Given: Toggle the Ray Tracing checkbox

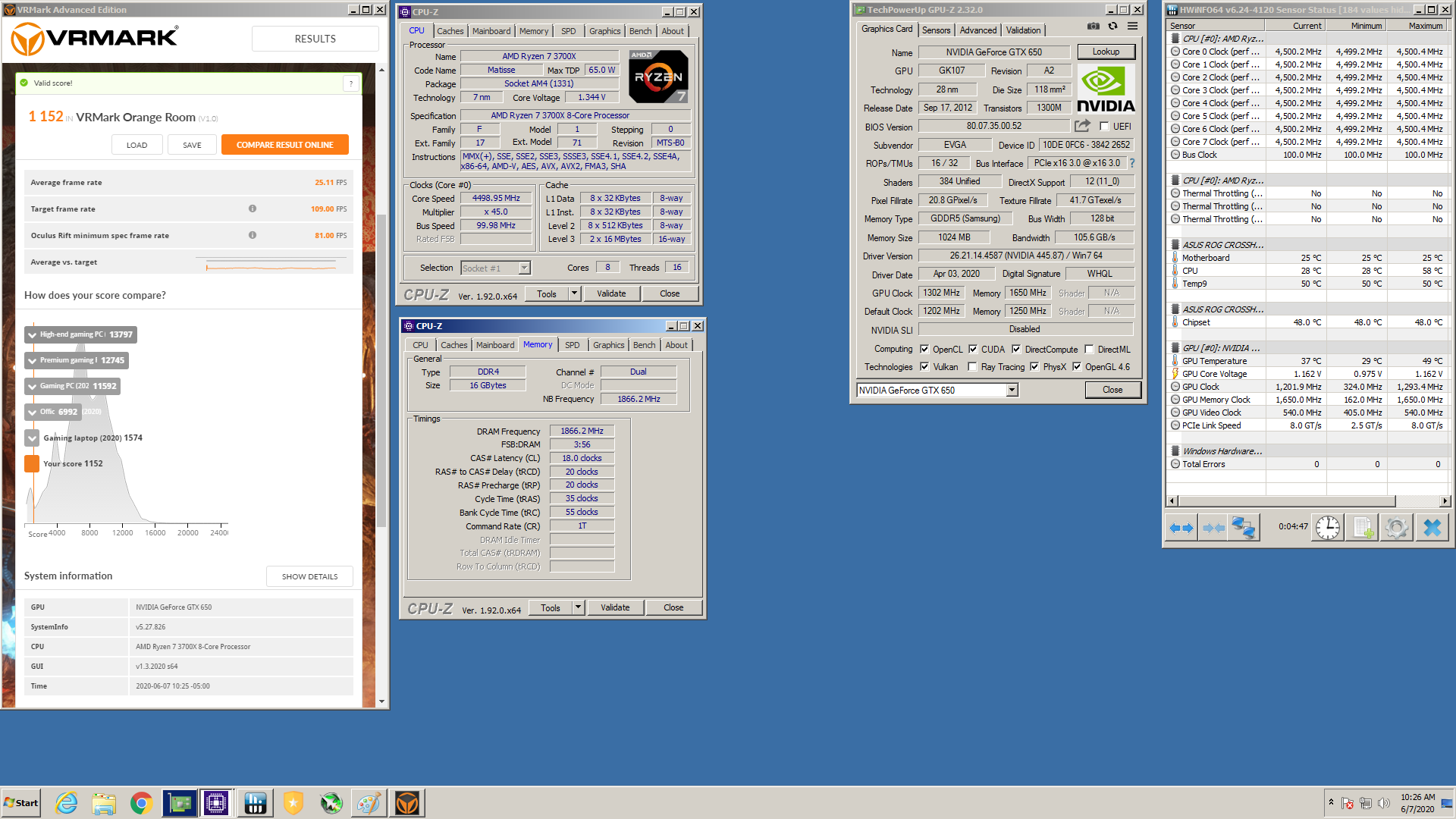Looking at the screenshot, I should click(972, 367).
